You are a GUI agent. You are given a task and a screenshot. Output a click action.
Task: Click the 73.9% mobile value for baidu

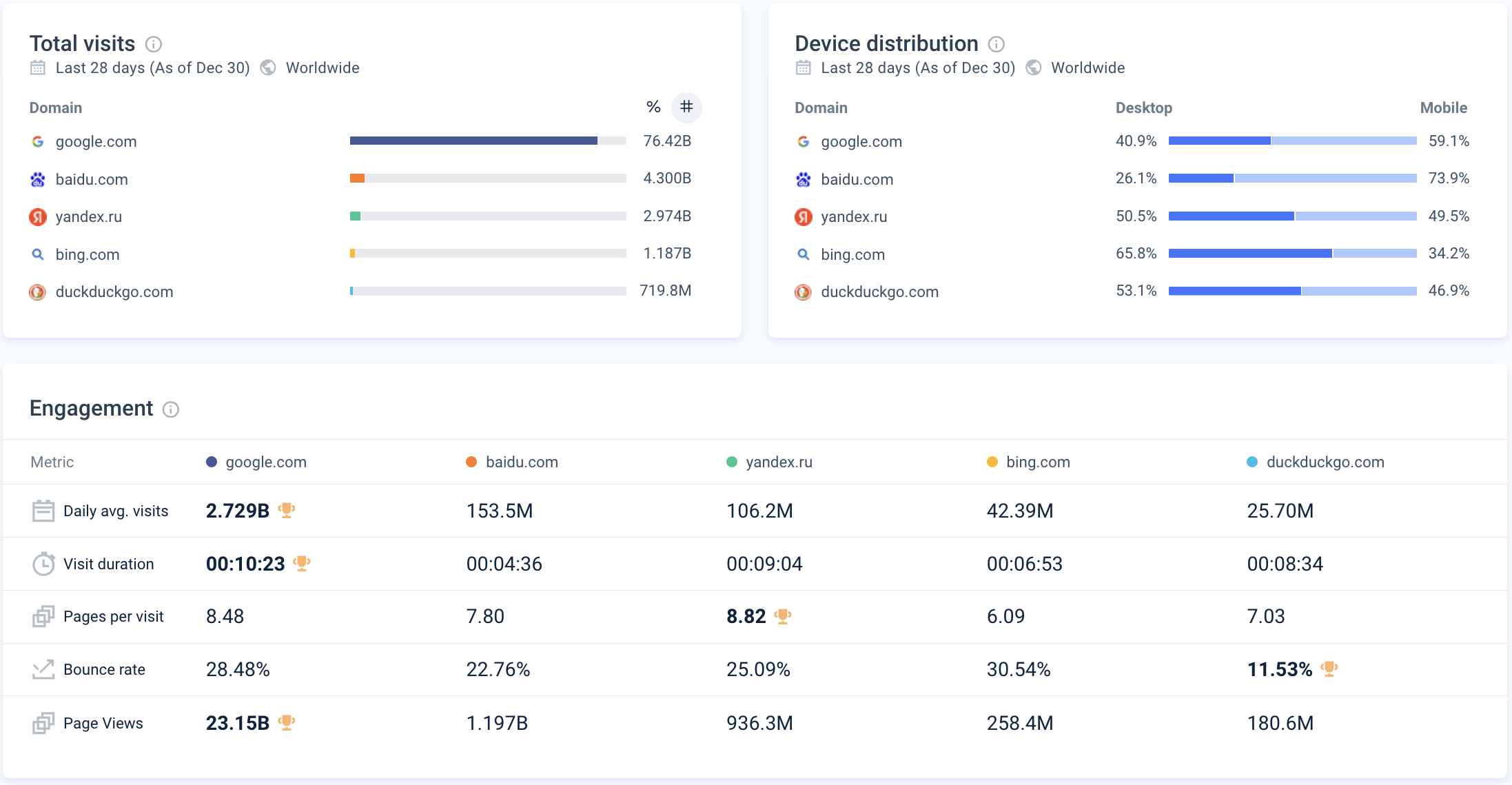(1449, 178)
